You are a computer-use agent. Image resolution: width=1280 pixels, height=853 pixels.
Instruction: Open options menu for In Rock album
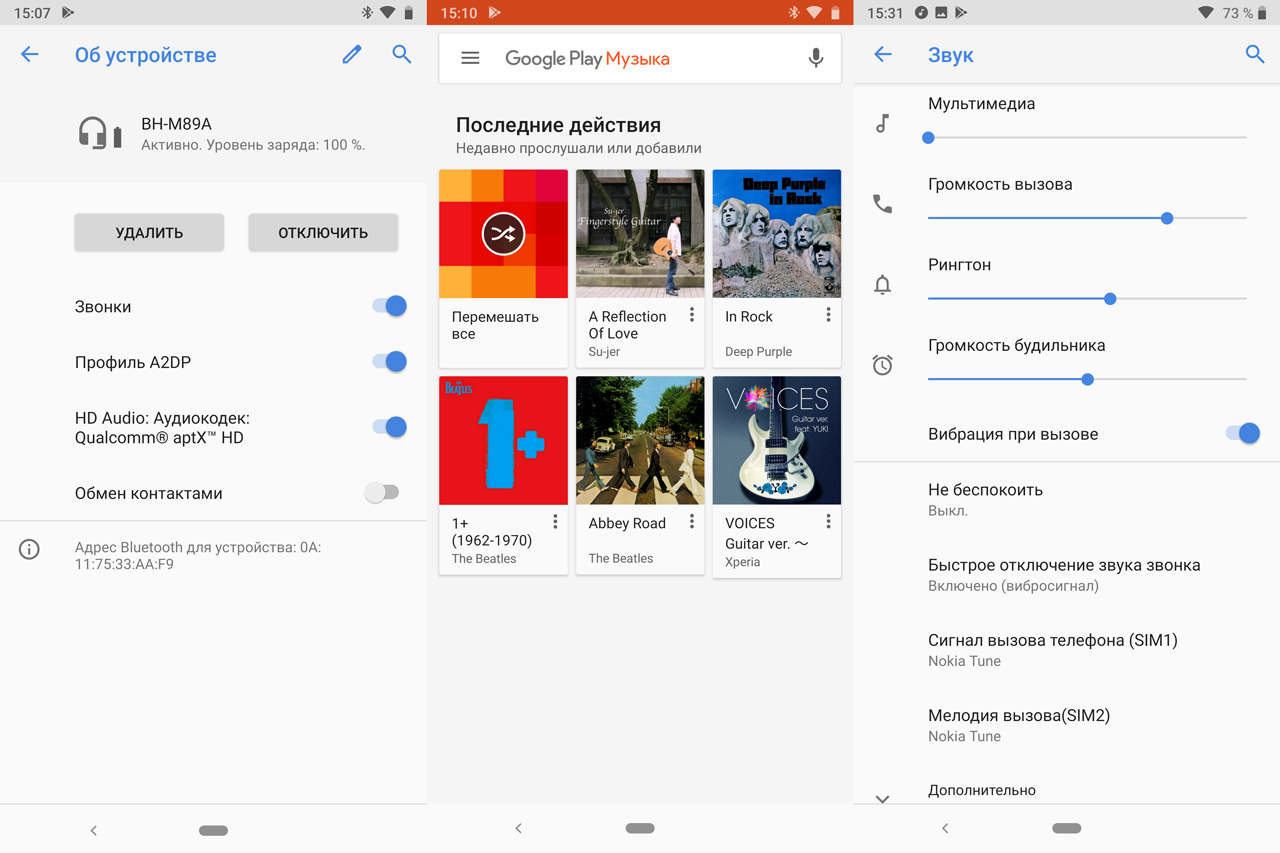828,315
